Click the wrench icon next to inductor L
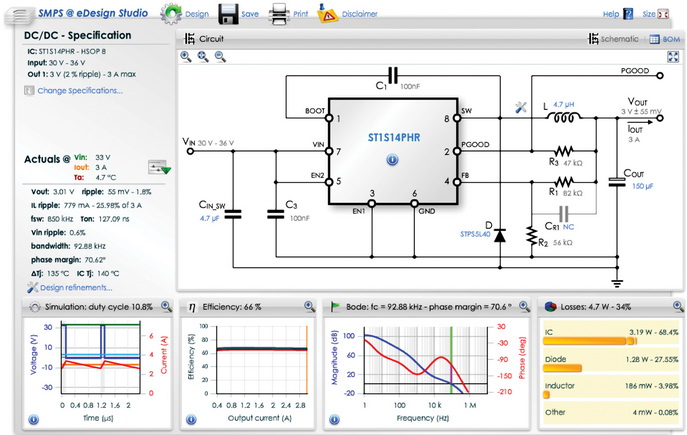This screenshot has width=687, height=435. click(x=521, y=107)
